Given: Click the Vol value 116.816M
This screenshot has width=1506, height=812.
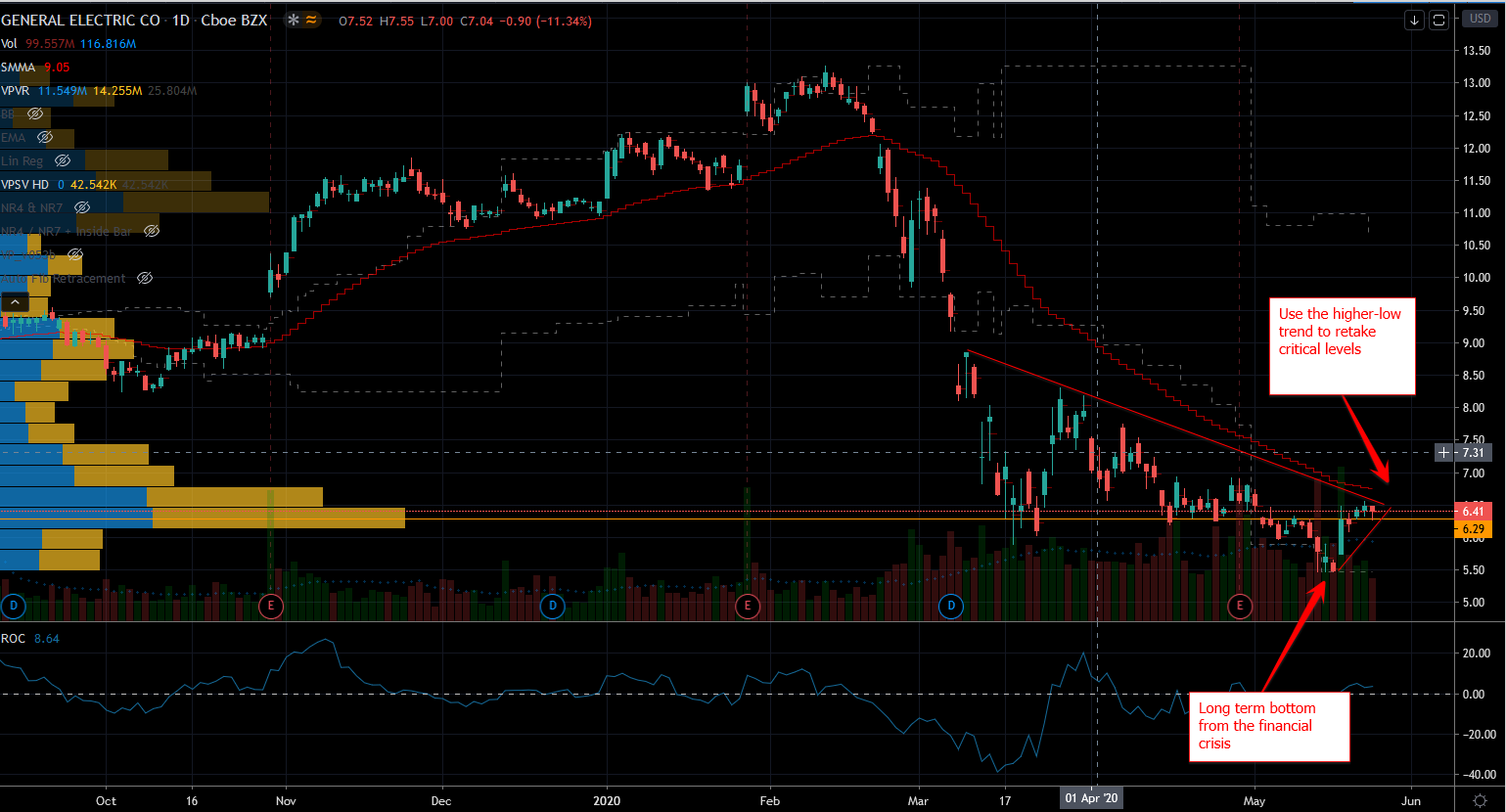Looking at the screenshot, I should tap(108, 44).
